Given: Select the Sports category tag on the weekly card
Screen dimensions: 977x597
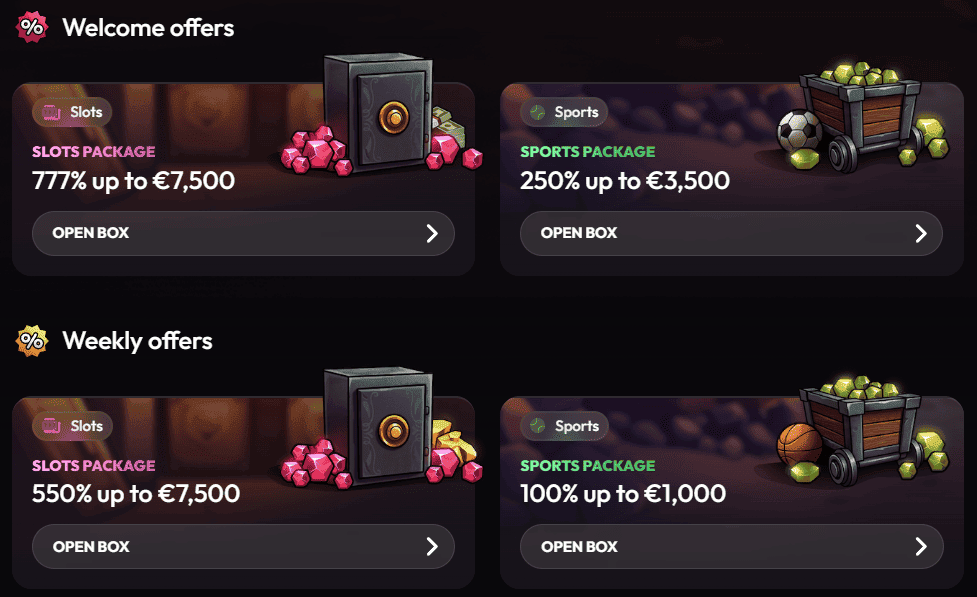Looking at the screenshot, I should [x=564, y=426].
